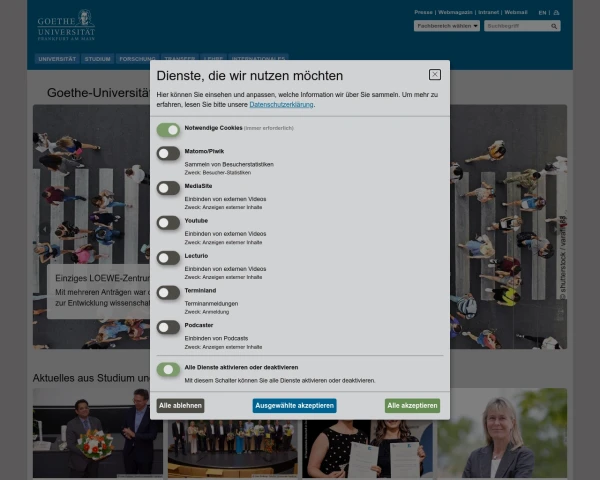Open the group-on-stage news thumbnail
Viewport: 600px width, 480px height.
click(x=233, y=449)
